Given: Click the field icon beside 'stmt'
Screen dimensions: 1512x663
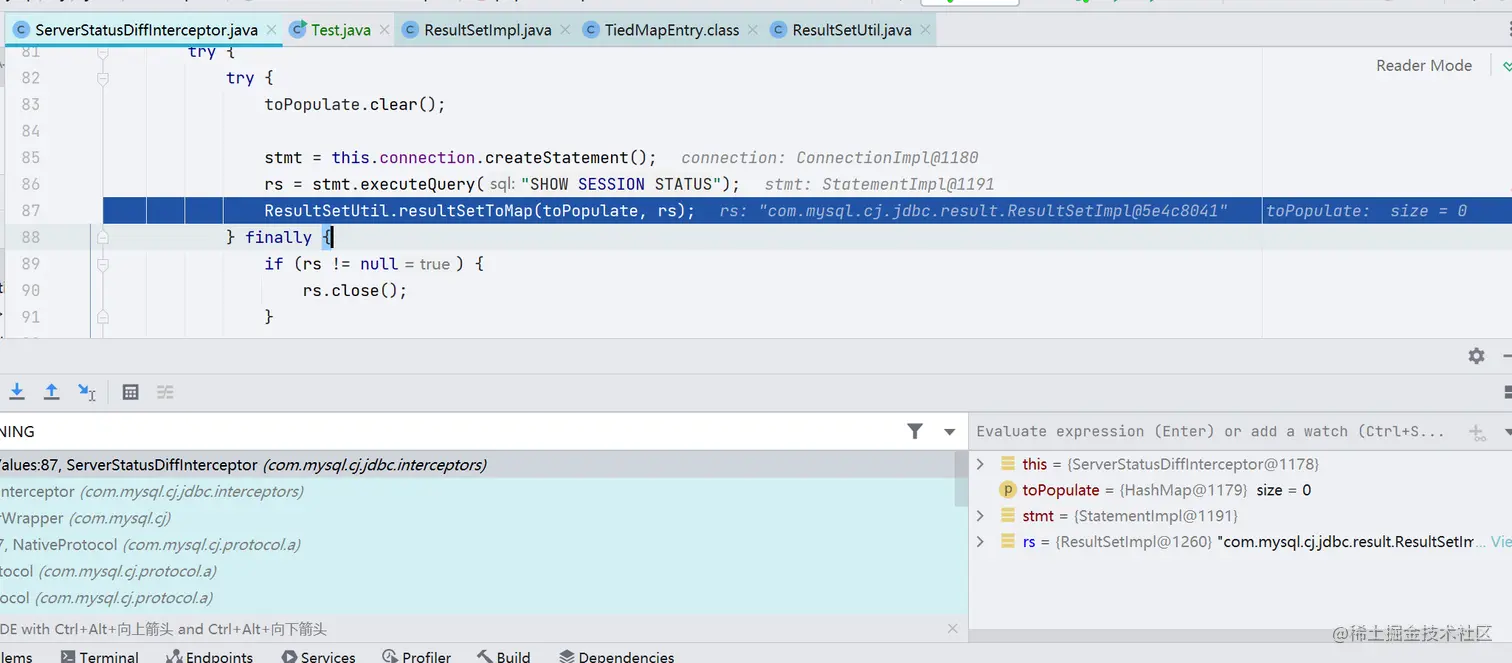Looking at the screenshot, I should click(1008, 516).
